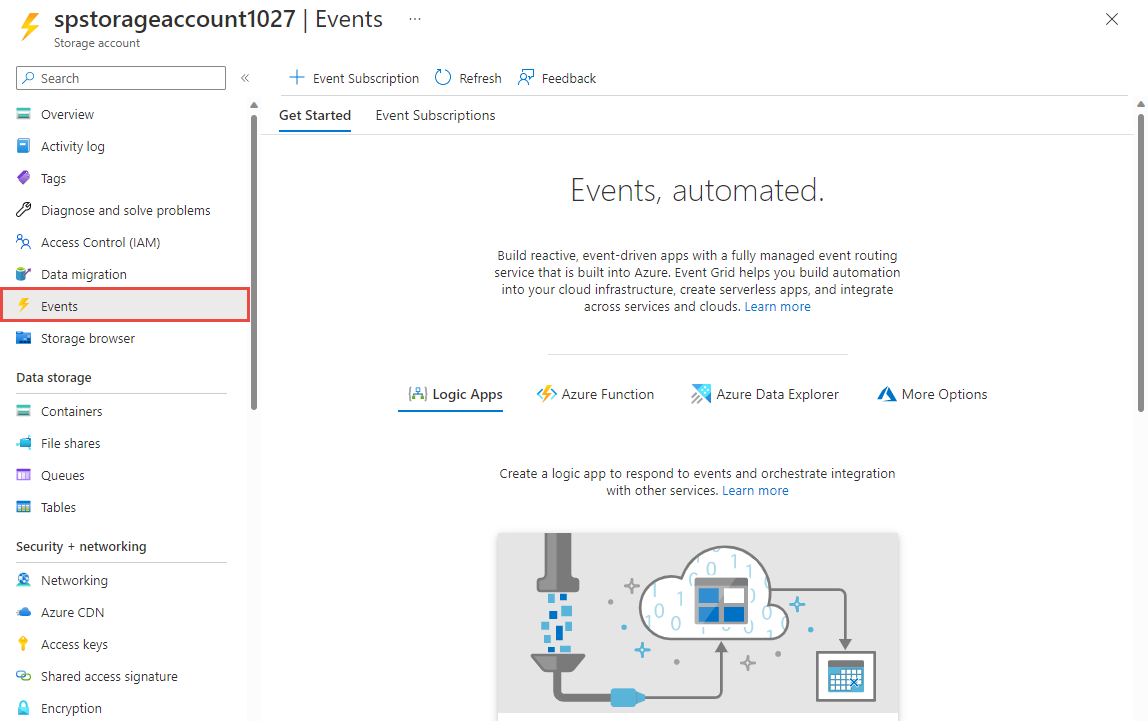Open Diagnose and solve problems item
The width and height of the screenshot is (1148, 721).
coord(124,210)
